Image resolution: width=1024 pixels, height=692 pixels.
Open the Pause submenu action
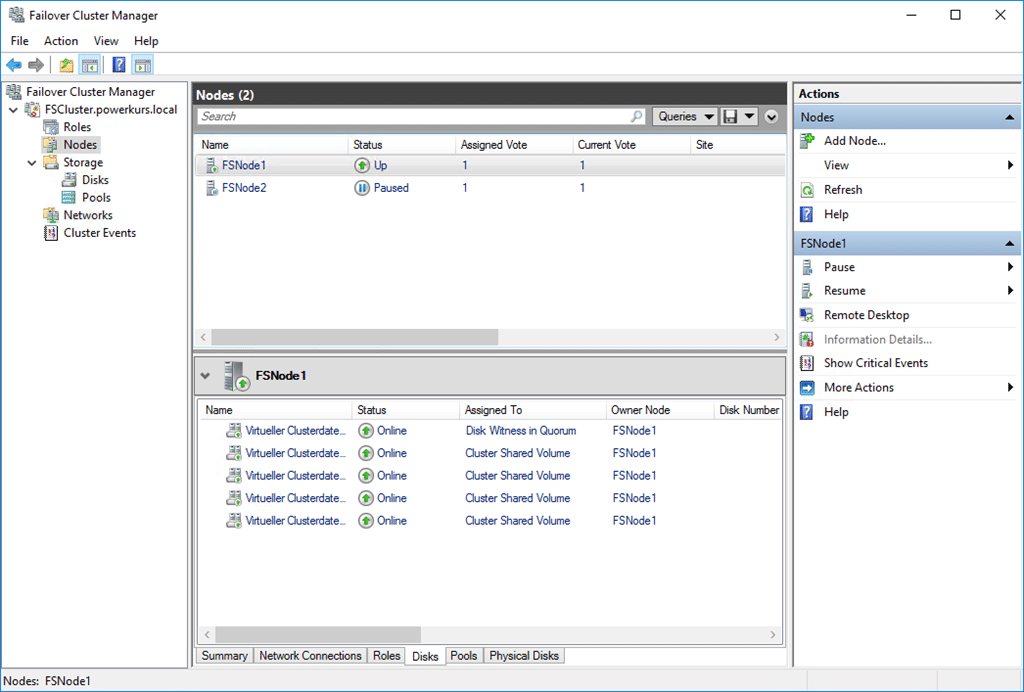(x=907, y=267)
